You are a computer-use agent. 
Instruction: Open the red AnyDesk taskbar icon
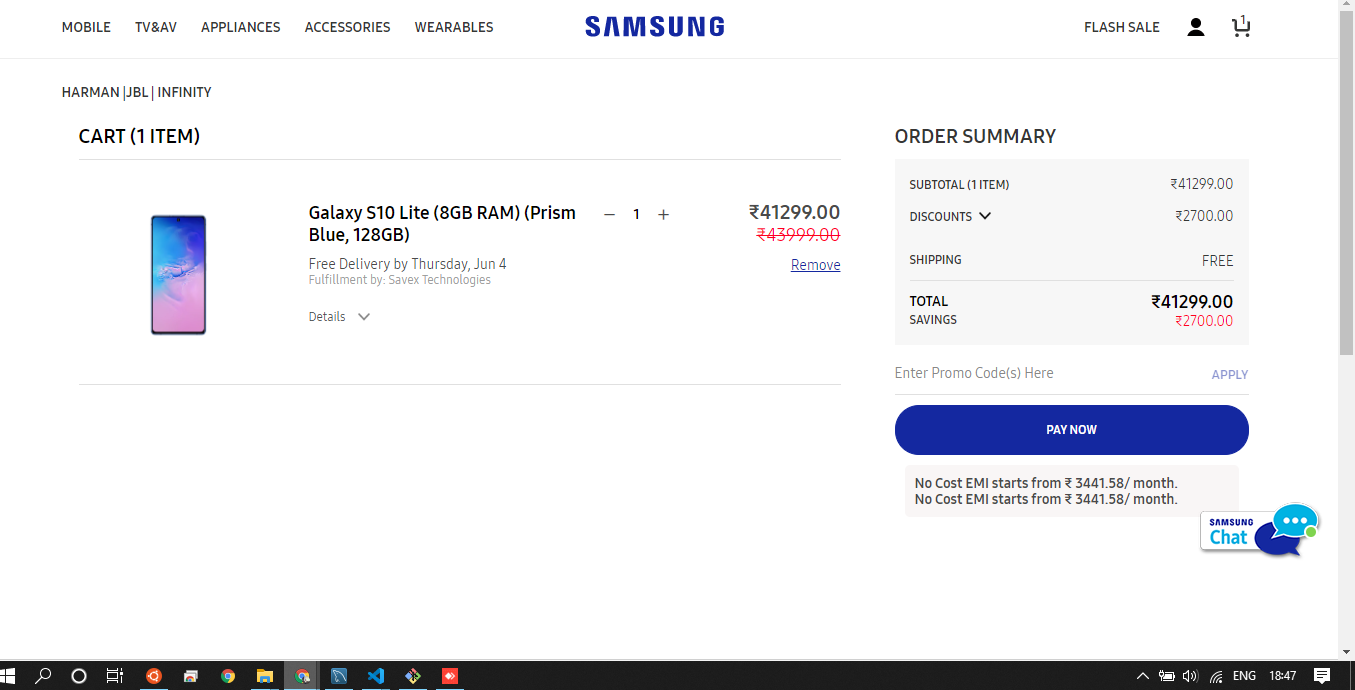tap(450, 676)
